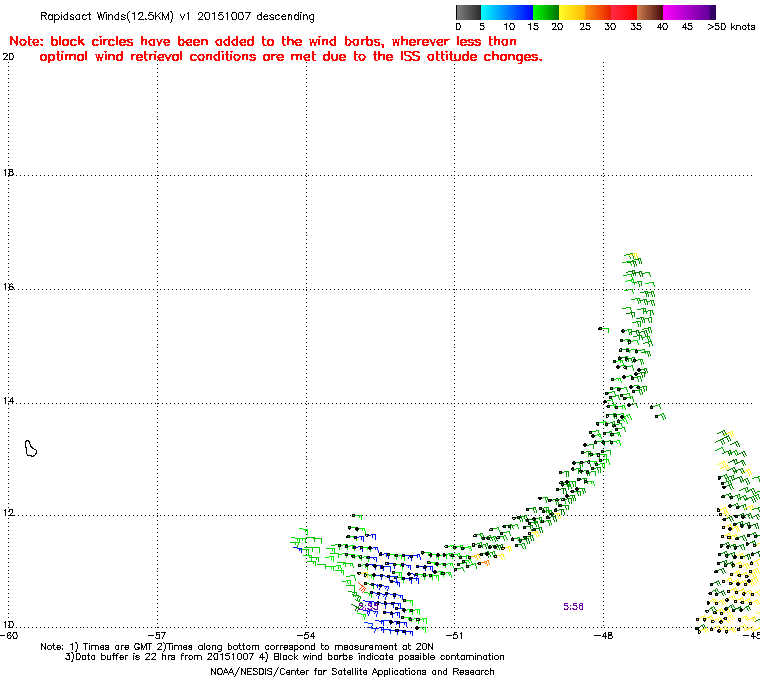The width and height of the screenshot is (760, 688).
Task: Click the latitude label '18'
Action: click(8, 173)
